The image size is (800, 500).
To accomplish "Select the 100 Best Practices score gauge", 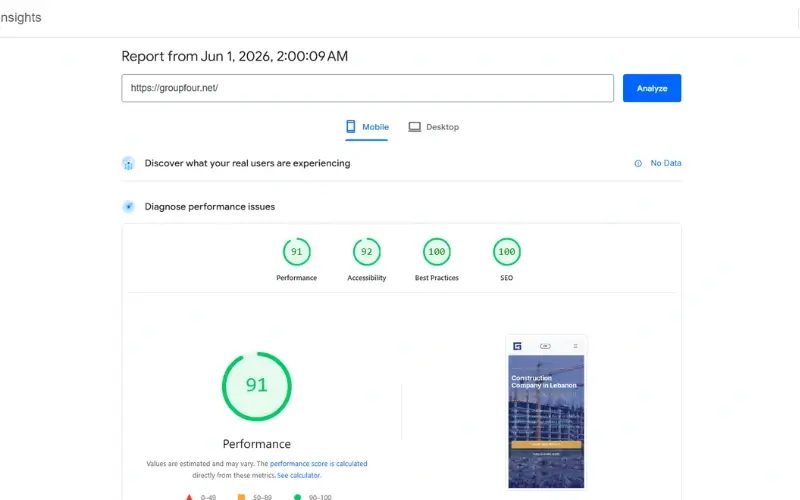I will pyautogui.click(x=436, y=252).
